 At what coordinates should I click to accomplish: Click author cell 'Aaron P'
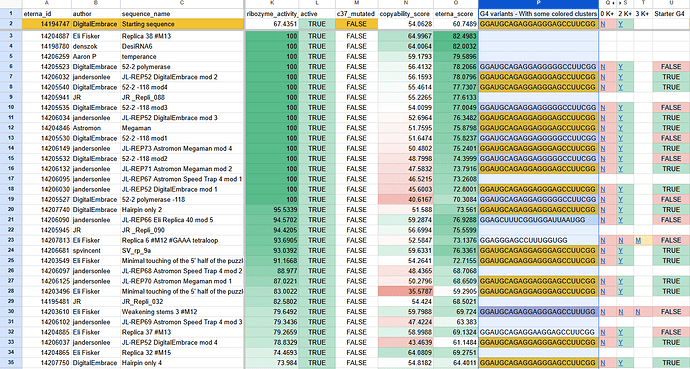click(95, 57)
